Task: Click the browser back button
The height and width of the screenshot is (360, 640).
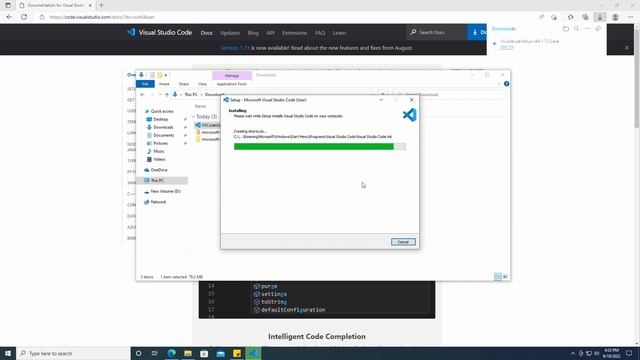Action: click(x=9, y=17)
